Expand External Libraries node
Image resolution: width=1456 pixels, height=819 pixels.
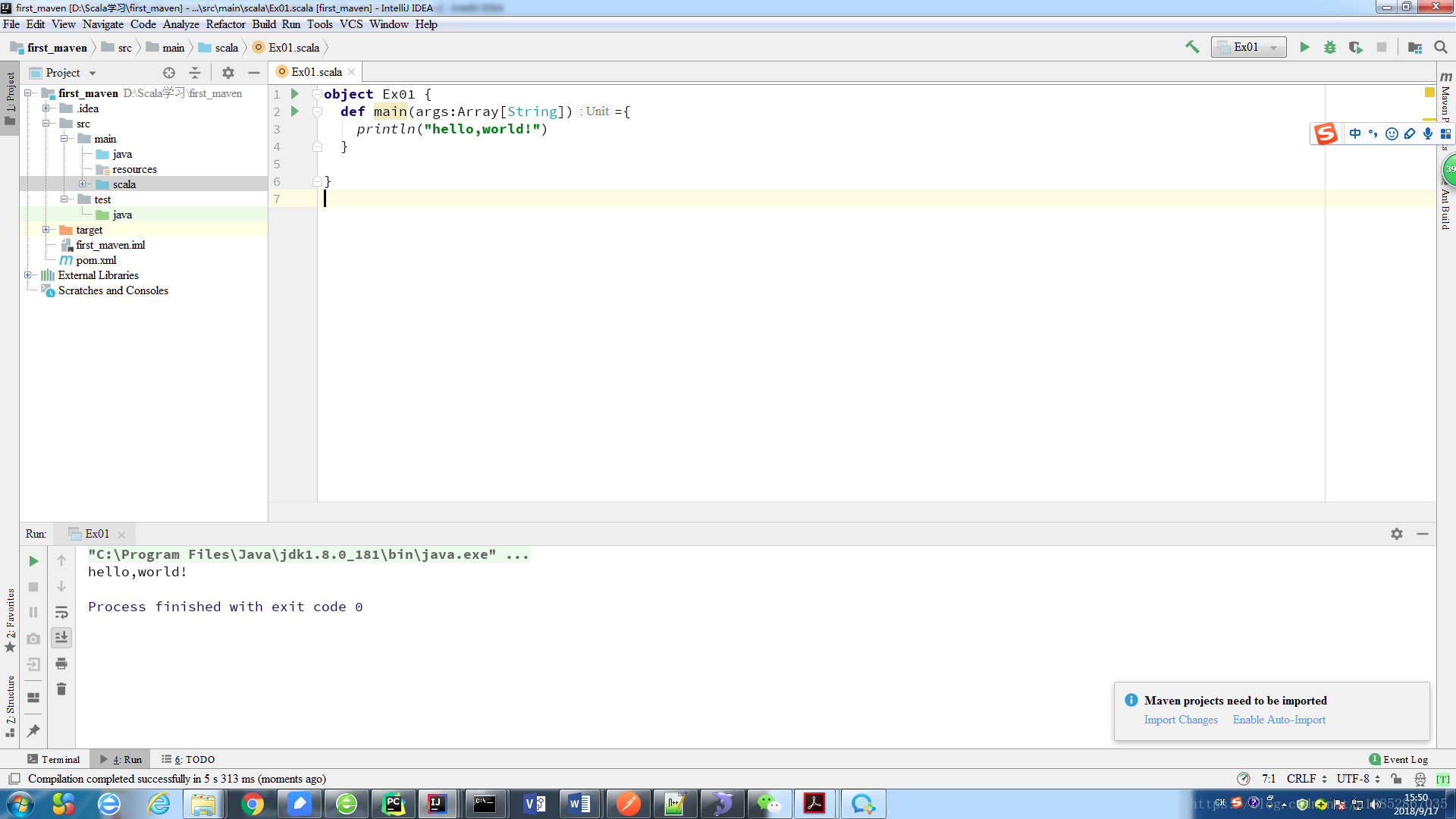point(28,275)
